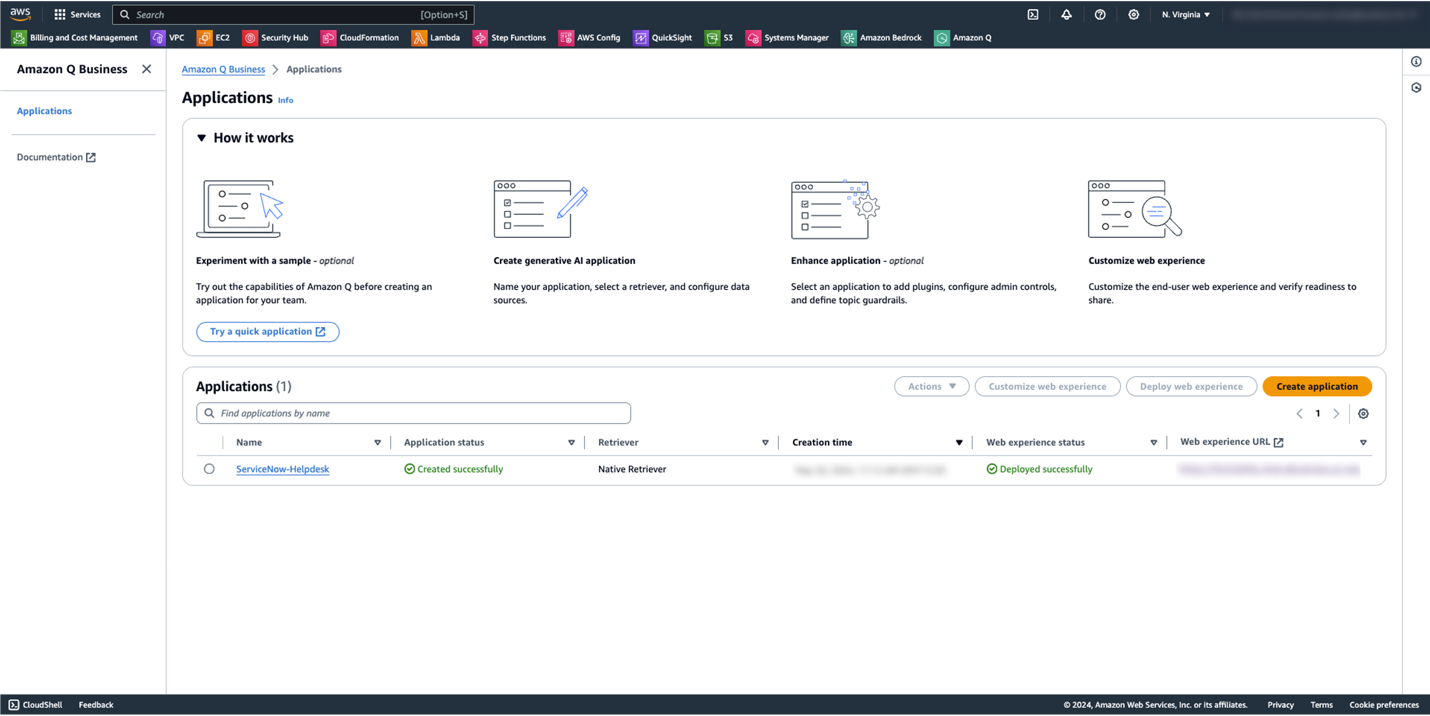Screen dimensions: 1430x716
Task: Open Terms link in footer
Action: [x=1321, y=705]
